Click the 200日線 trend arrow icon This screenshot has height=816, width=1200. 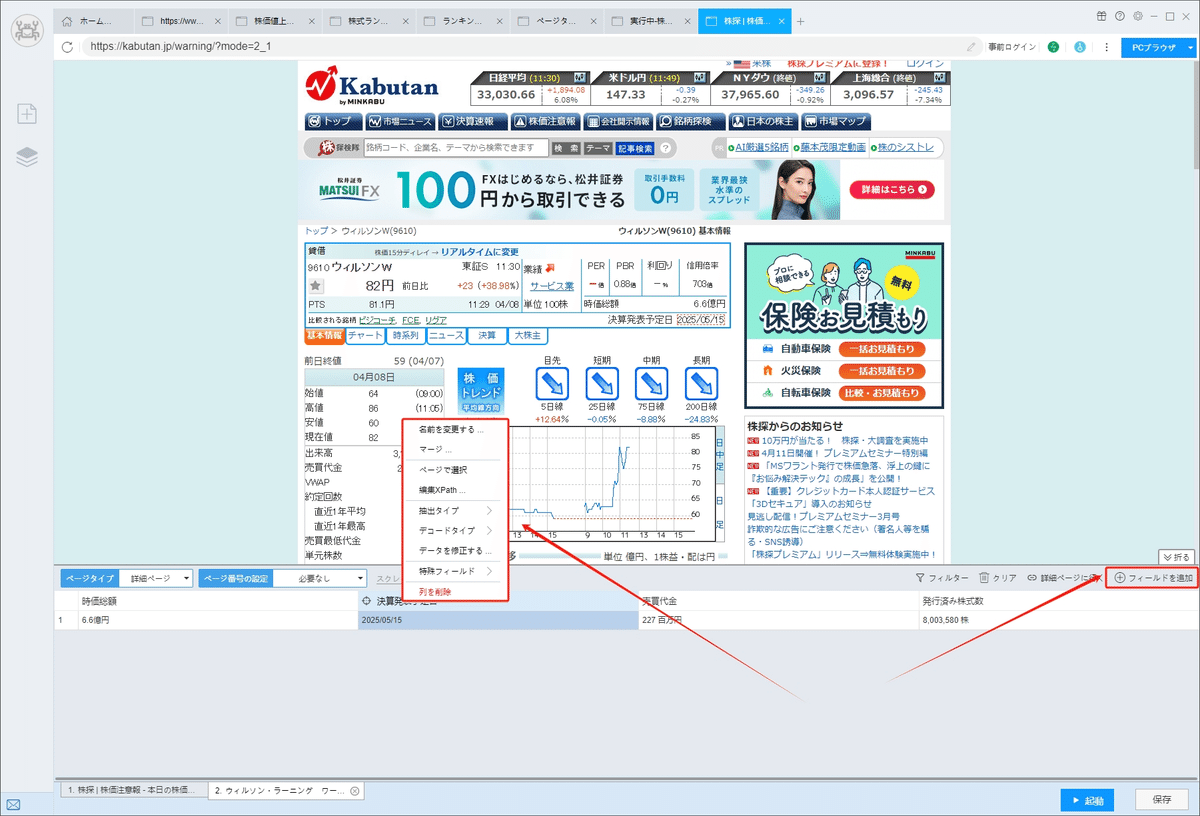(x=700, y=384)
